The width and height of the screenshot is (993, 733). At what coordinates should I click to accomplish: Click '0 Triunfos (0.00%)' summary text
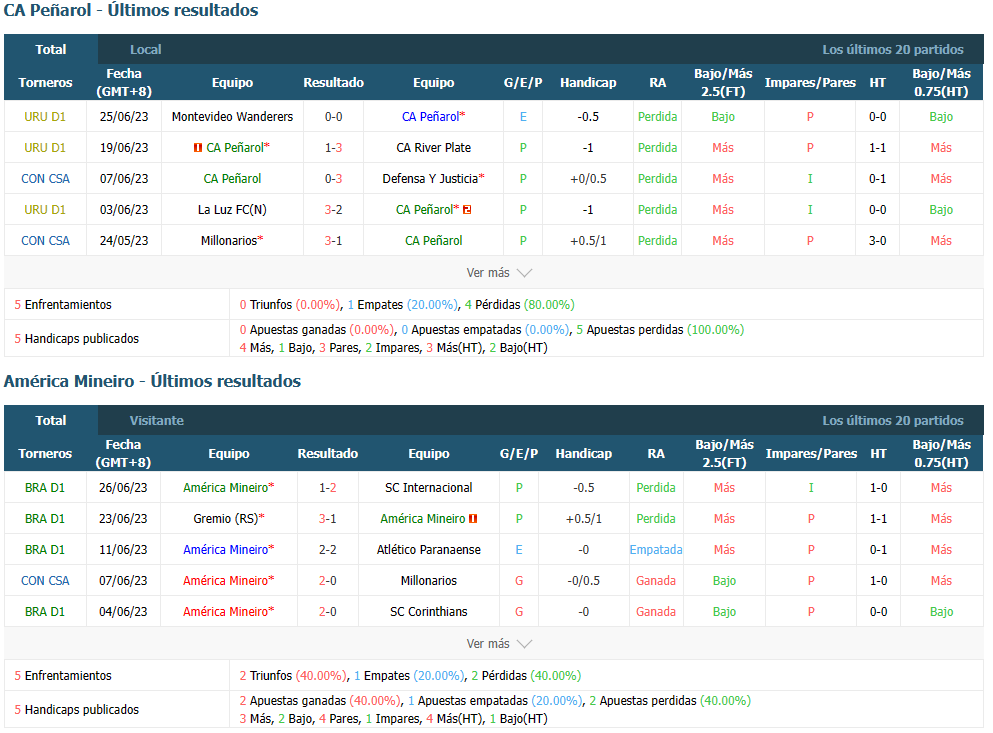point(289,305)
